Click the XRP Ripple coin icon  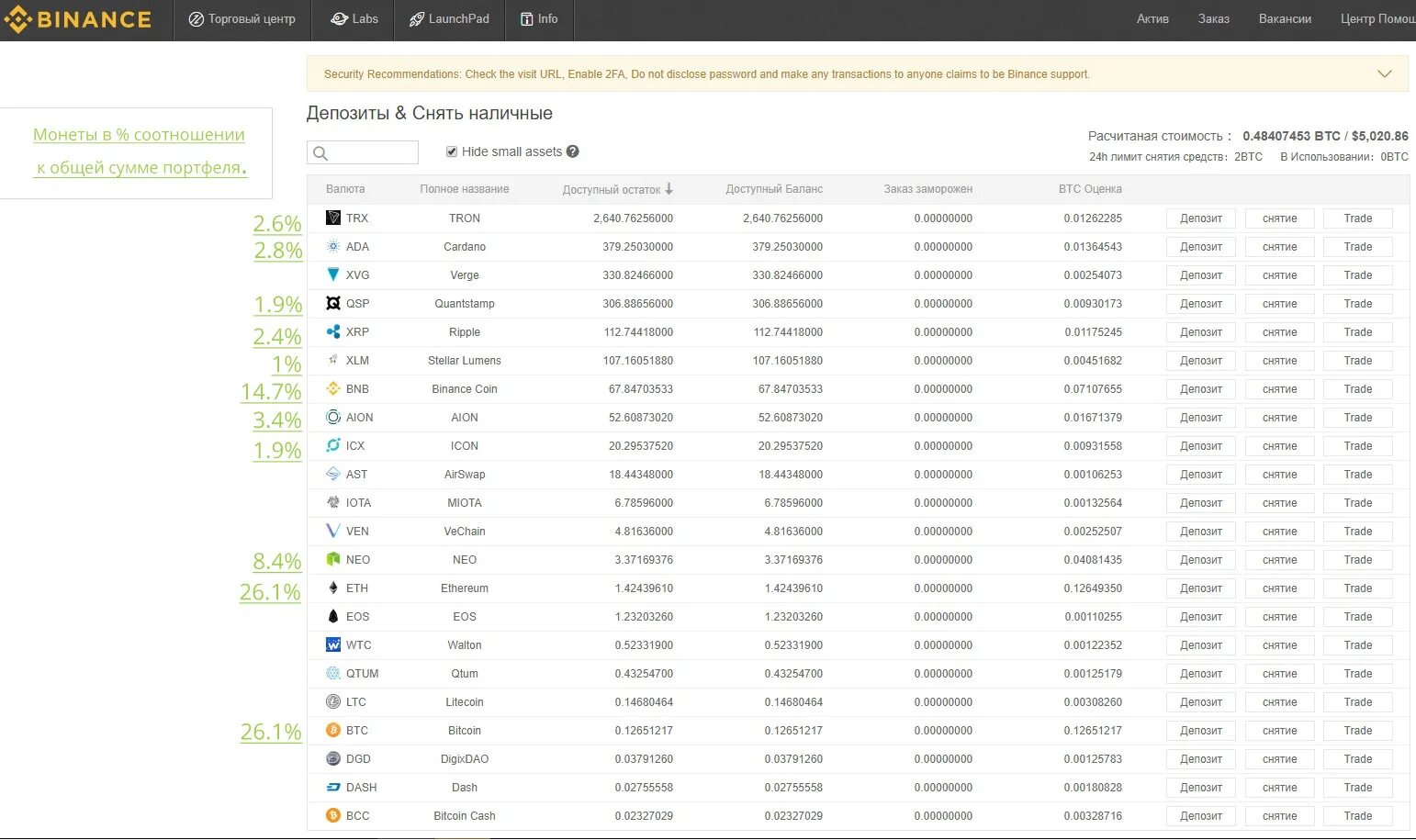[x=333, y=332]
